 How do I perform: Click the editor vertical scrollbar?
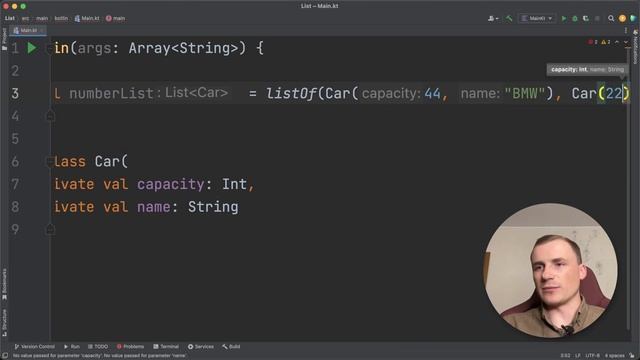[x=629, y=188]
